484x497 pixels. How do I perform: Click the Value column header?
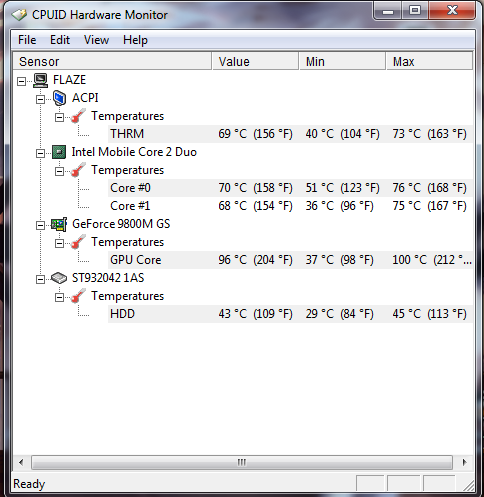(255, 61)
